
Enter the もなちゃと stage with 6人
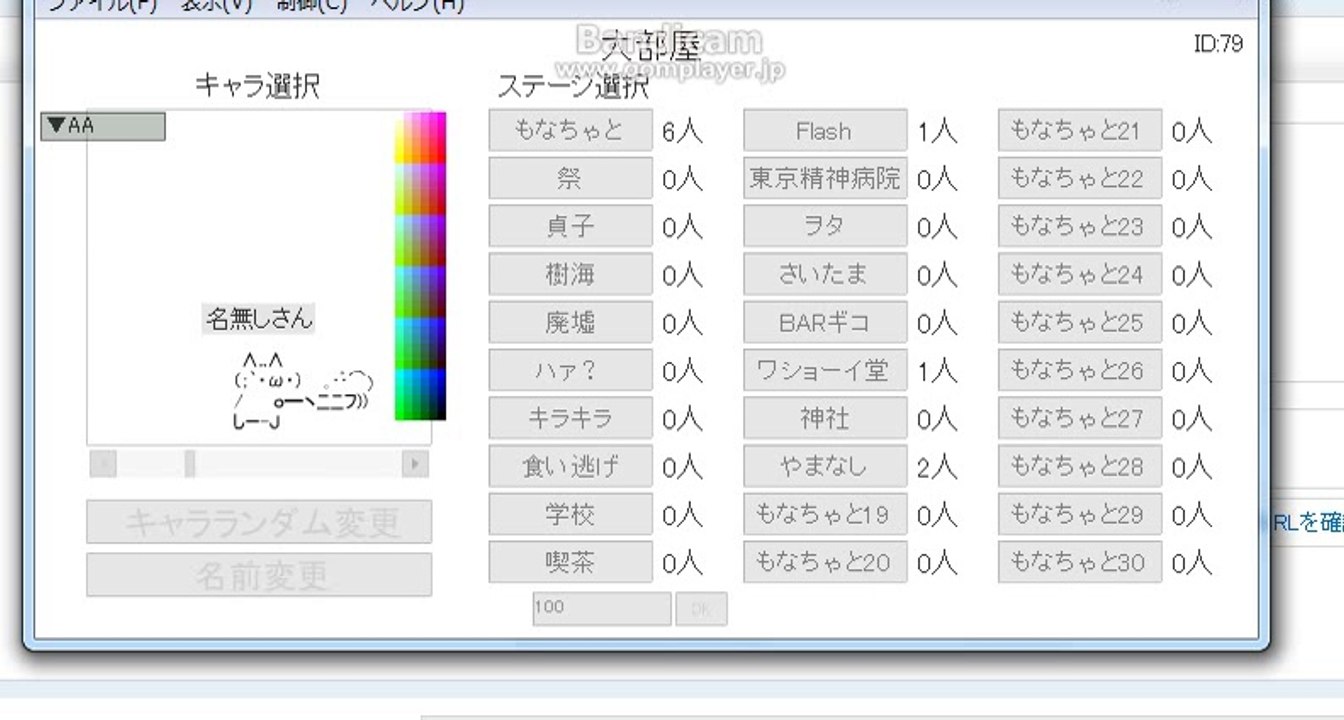tap(570, 130)
